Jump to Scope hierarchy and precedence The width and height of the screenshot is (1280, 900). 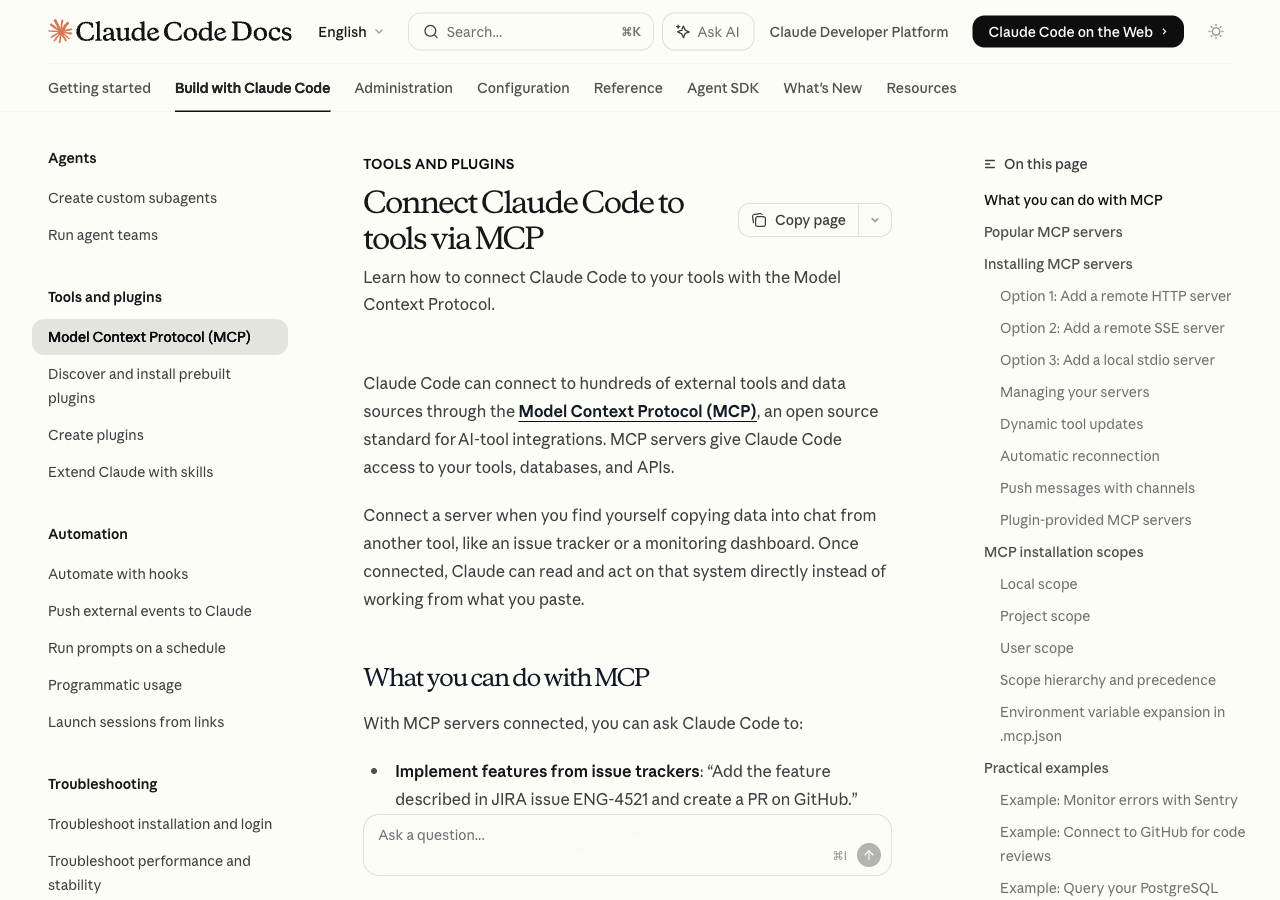(1108, 680)
